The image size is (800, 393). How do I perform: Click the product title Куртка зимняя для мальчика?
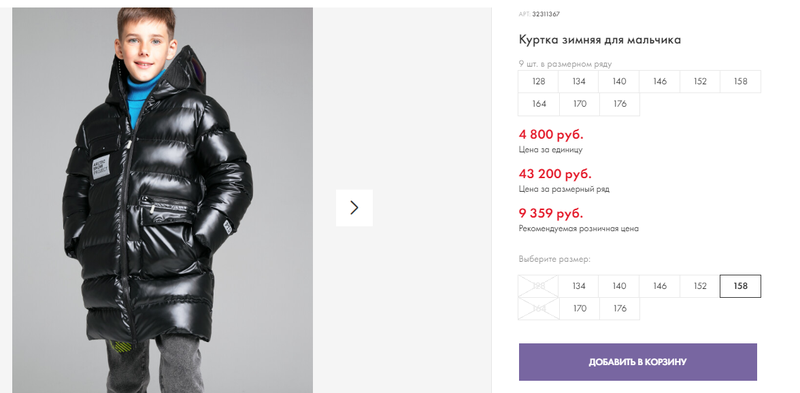(x=599, y=40)
